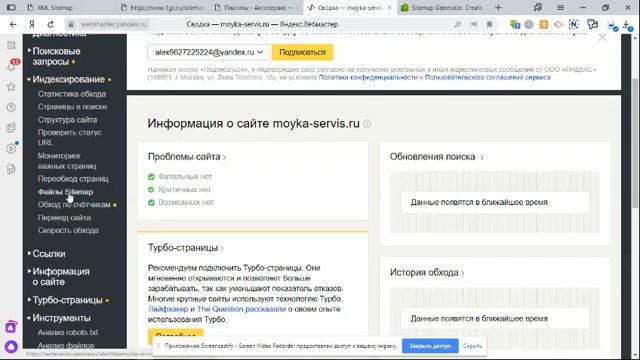The image size is (640, 360).
Task: Open Политики конфиденциальности link
Action: pyautogui.click(x=368, y=77)
